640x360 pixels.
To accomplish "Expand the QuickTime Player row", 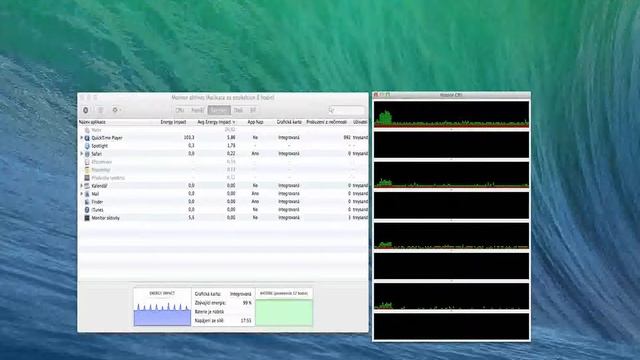I will [81, 138].
